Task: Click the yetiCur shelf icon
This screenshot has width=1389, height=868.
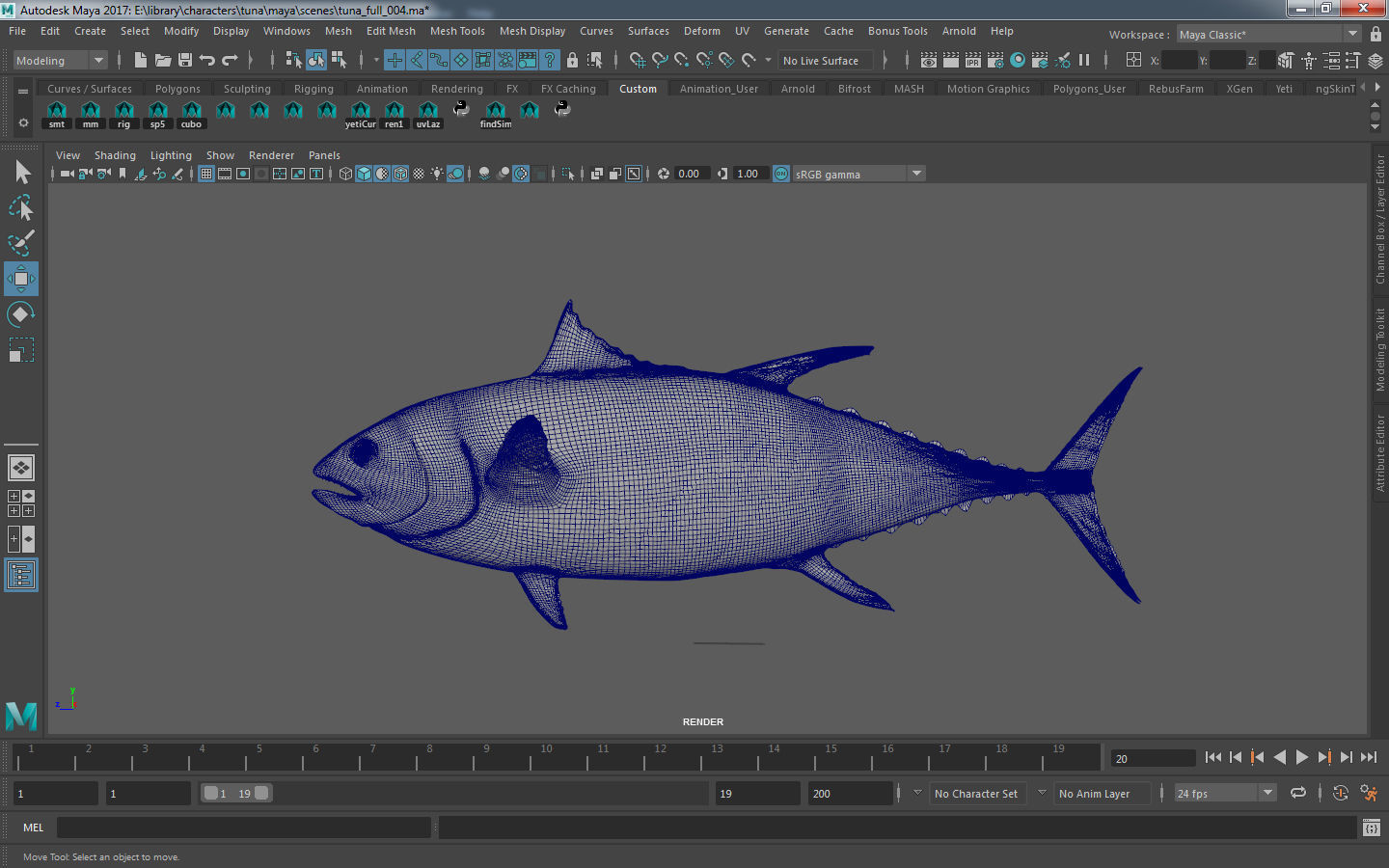Action: coord(361,115)
